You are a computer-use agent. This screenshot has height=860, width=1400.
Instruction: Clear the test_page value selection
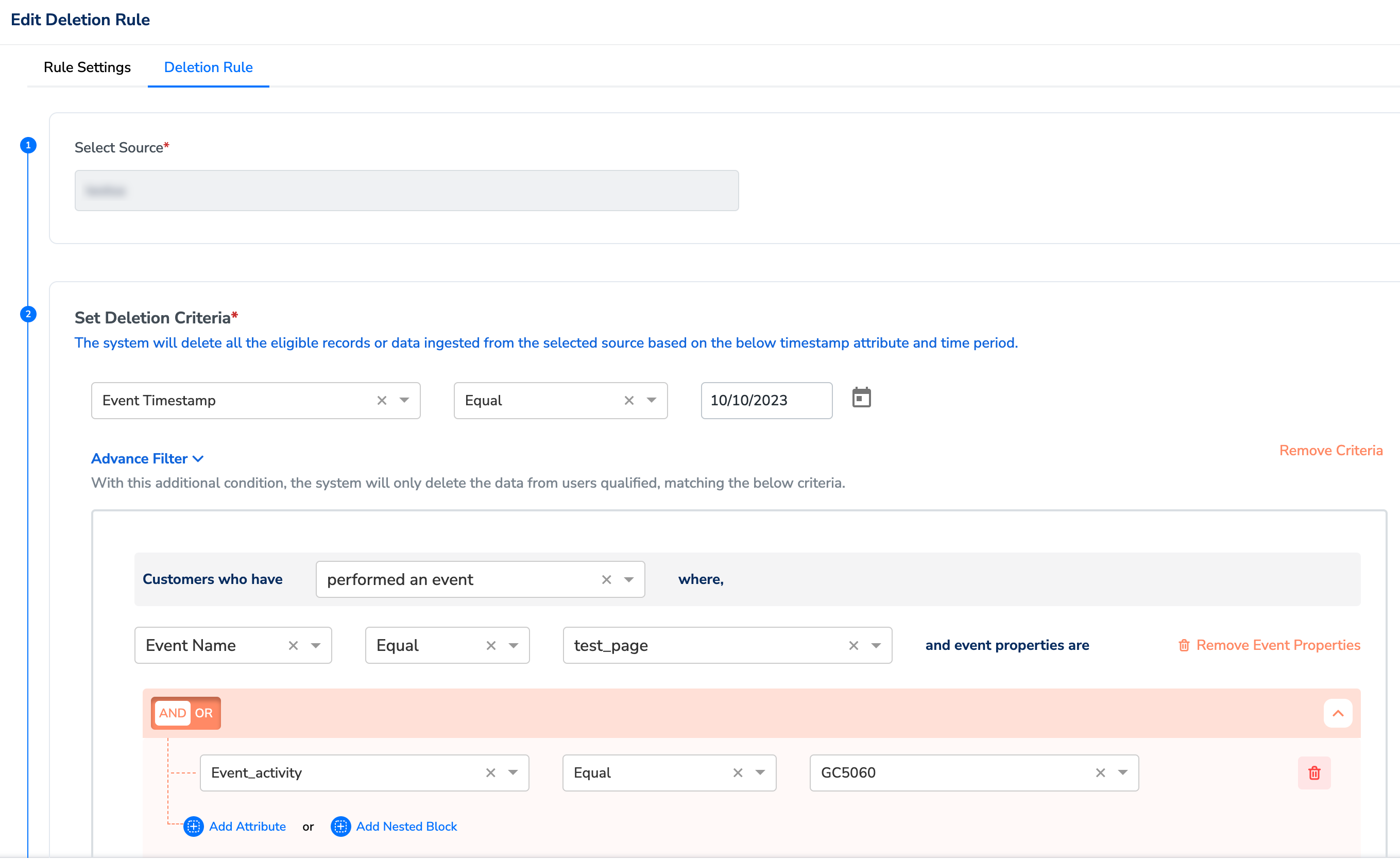[853, 645]
